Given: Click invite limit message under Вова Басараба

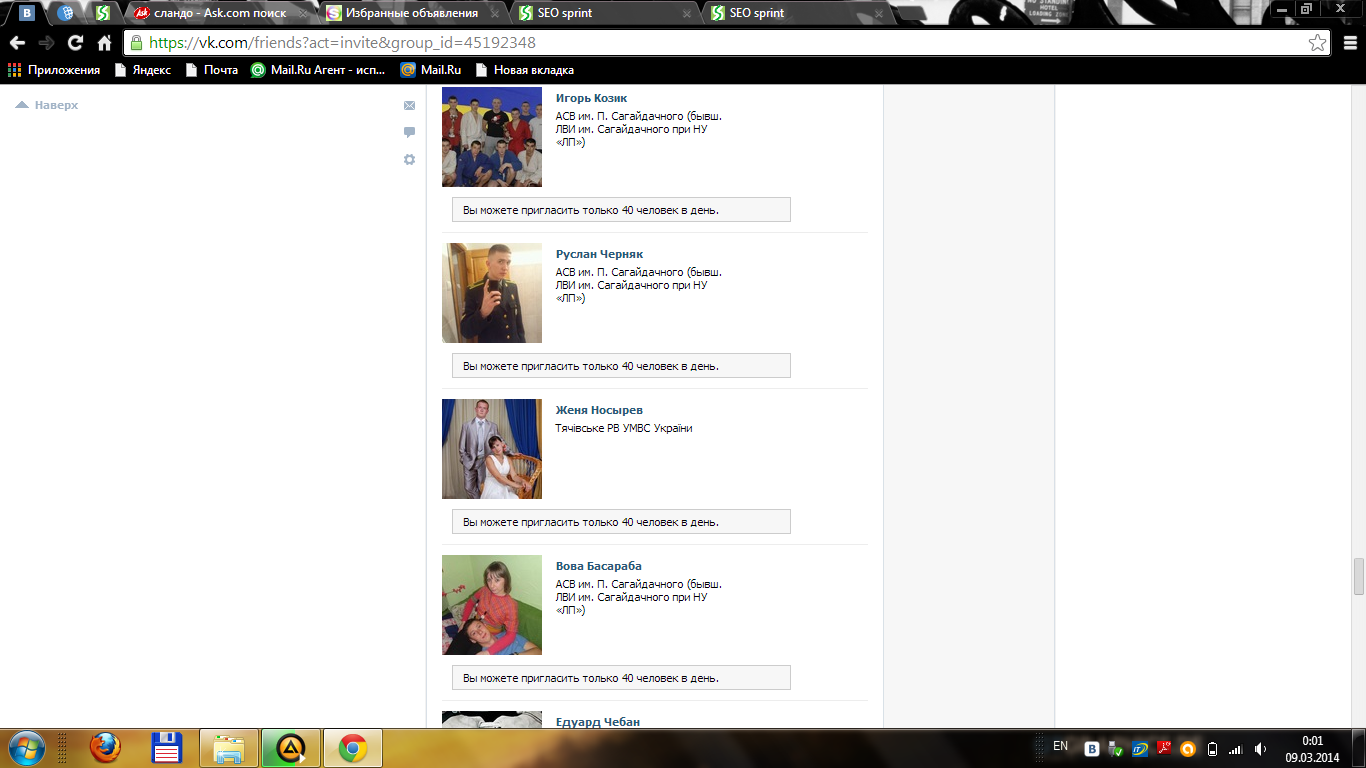Looking at the screenshot, I should tap(621, 678).
